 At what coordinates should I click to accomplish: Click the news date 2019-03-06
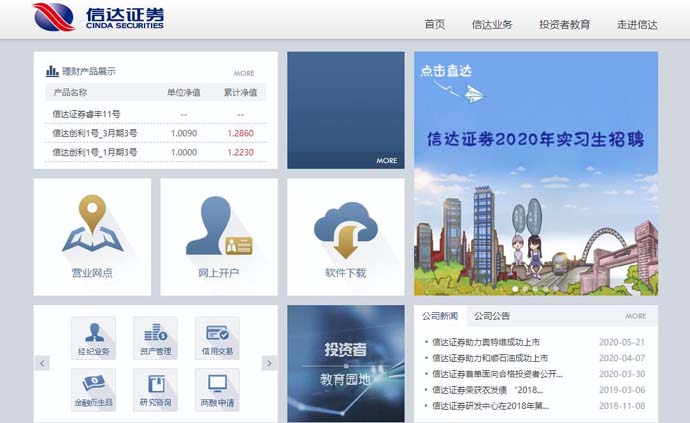coord(622,390)
